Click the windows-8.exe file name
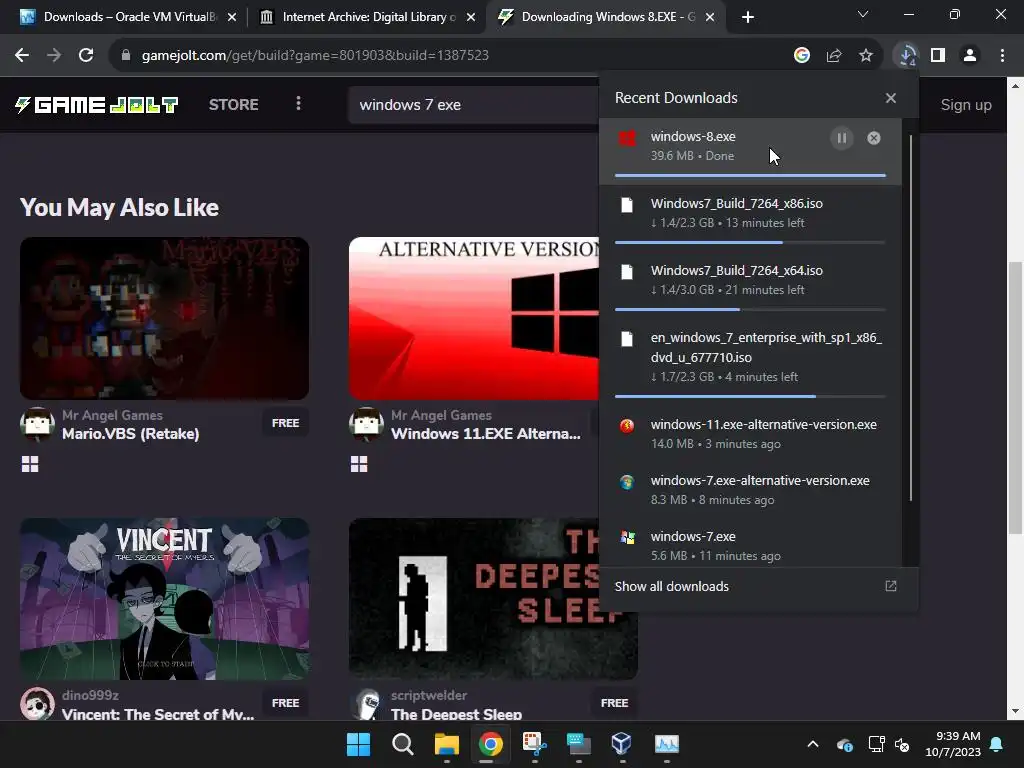 693,136
